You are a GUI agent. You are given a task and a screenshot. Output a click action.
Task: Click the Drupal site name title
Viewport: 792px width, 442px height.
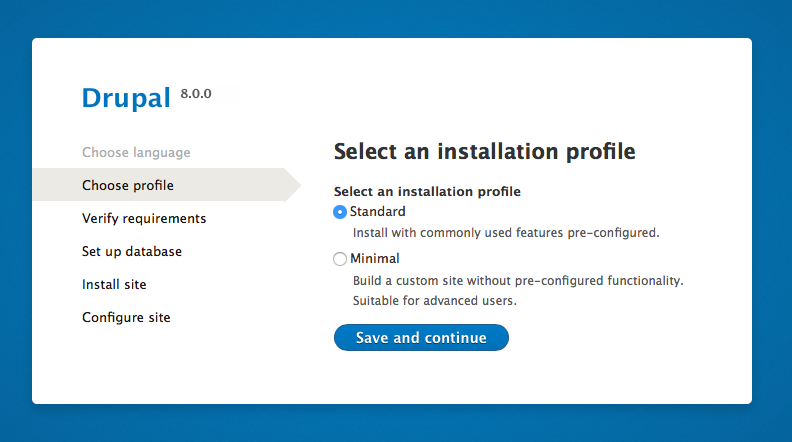coord(127,98)
